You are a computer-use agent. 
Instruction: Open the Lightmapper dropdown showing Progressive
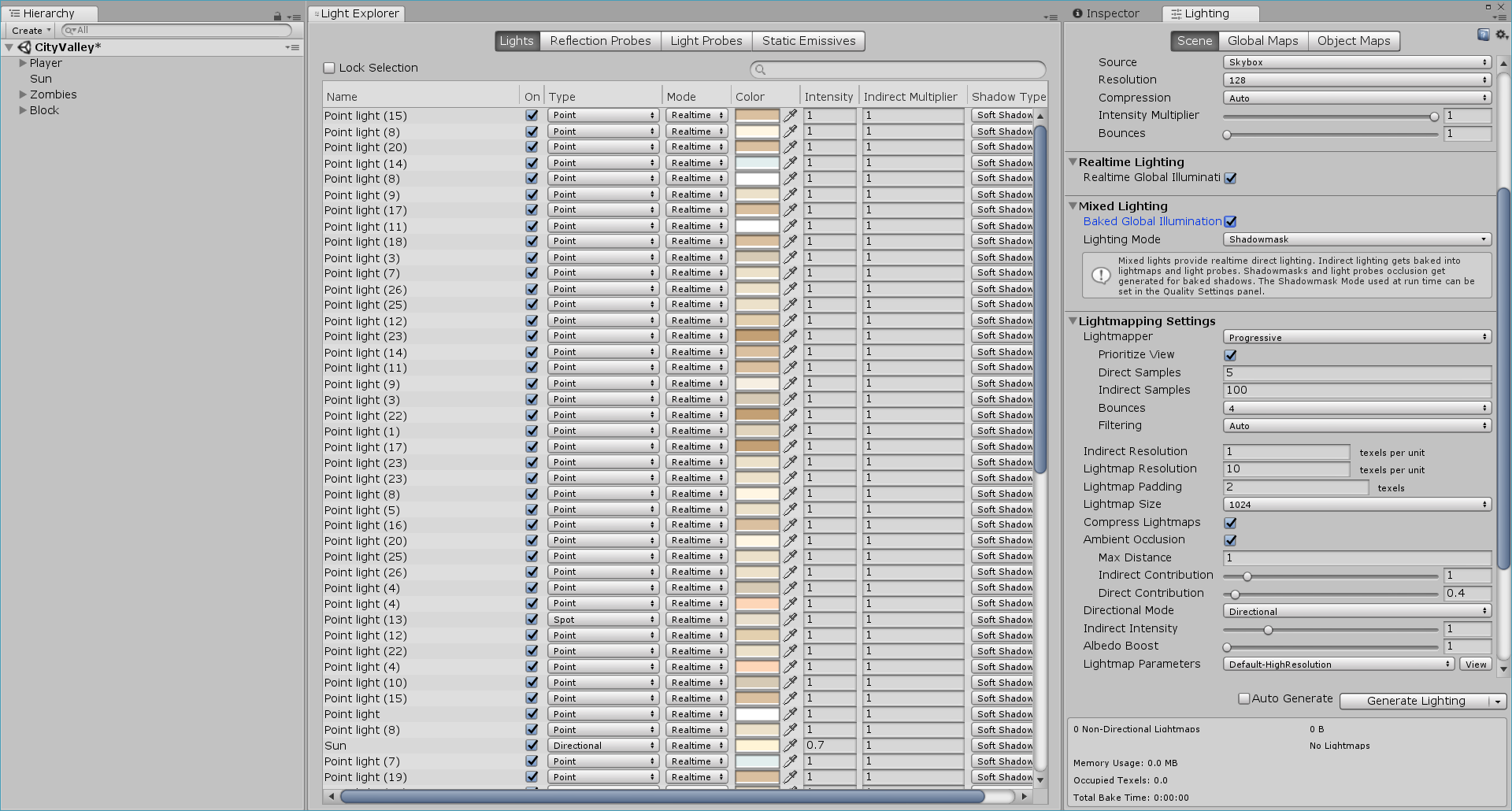click(x=1356, y=337)
